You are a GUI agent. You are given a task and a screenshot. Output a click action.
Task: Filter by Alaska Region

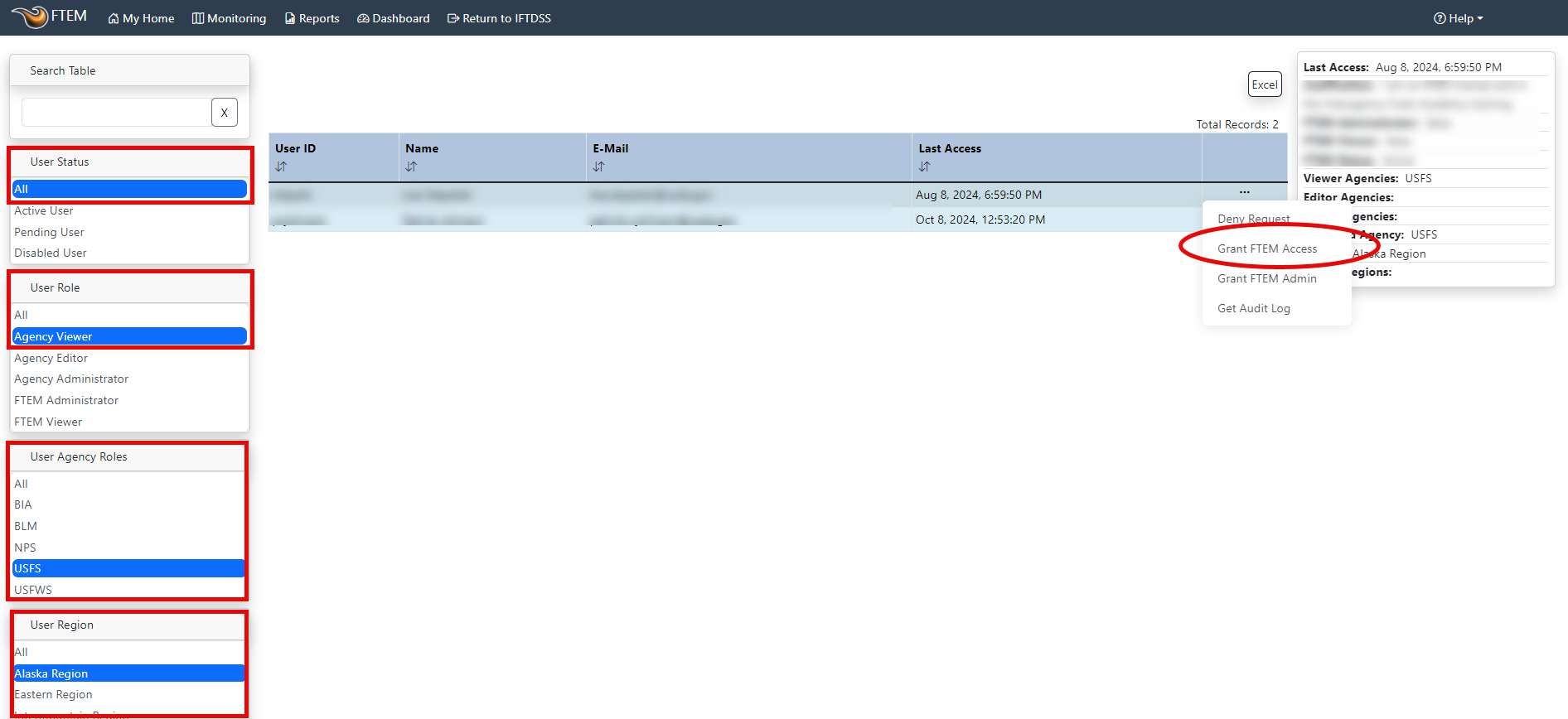pyautogui.click(x=128, y=673)
